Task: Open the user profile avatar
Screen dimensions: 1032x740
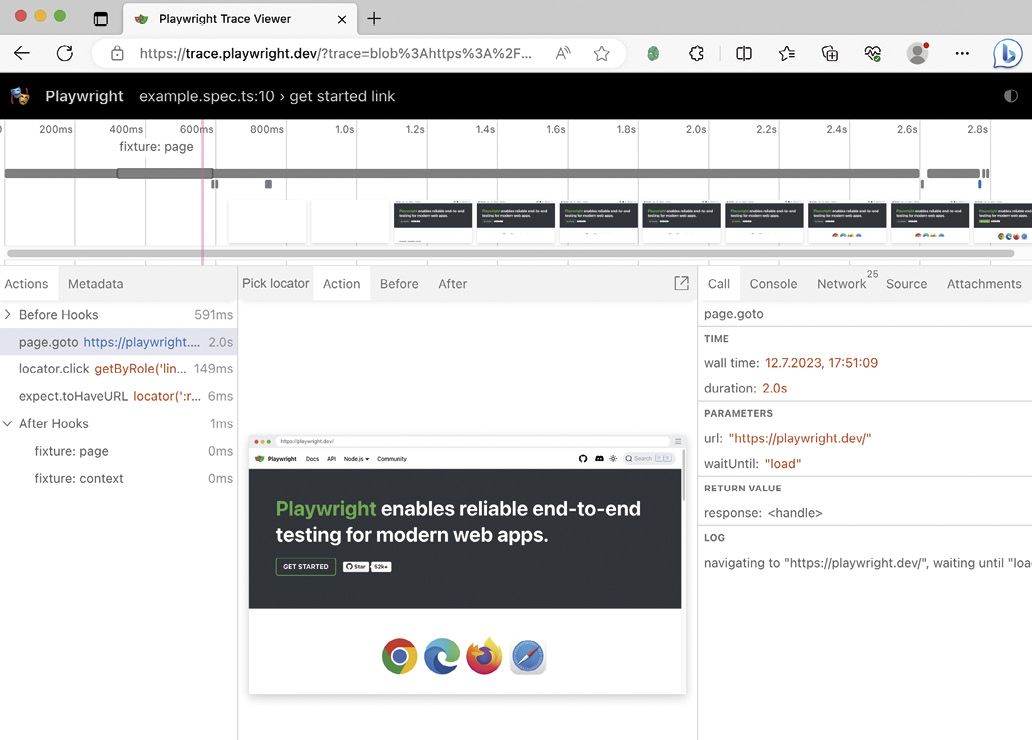Action: [917, 53]
